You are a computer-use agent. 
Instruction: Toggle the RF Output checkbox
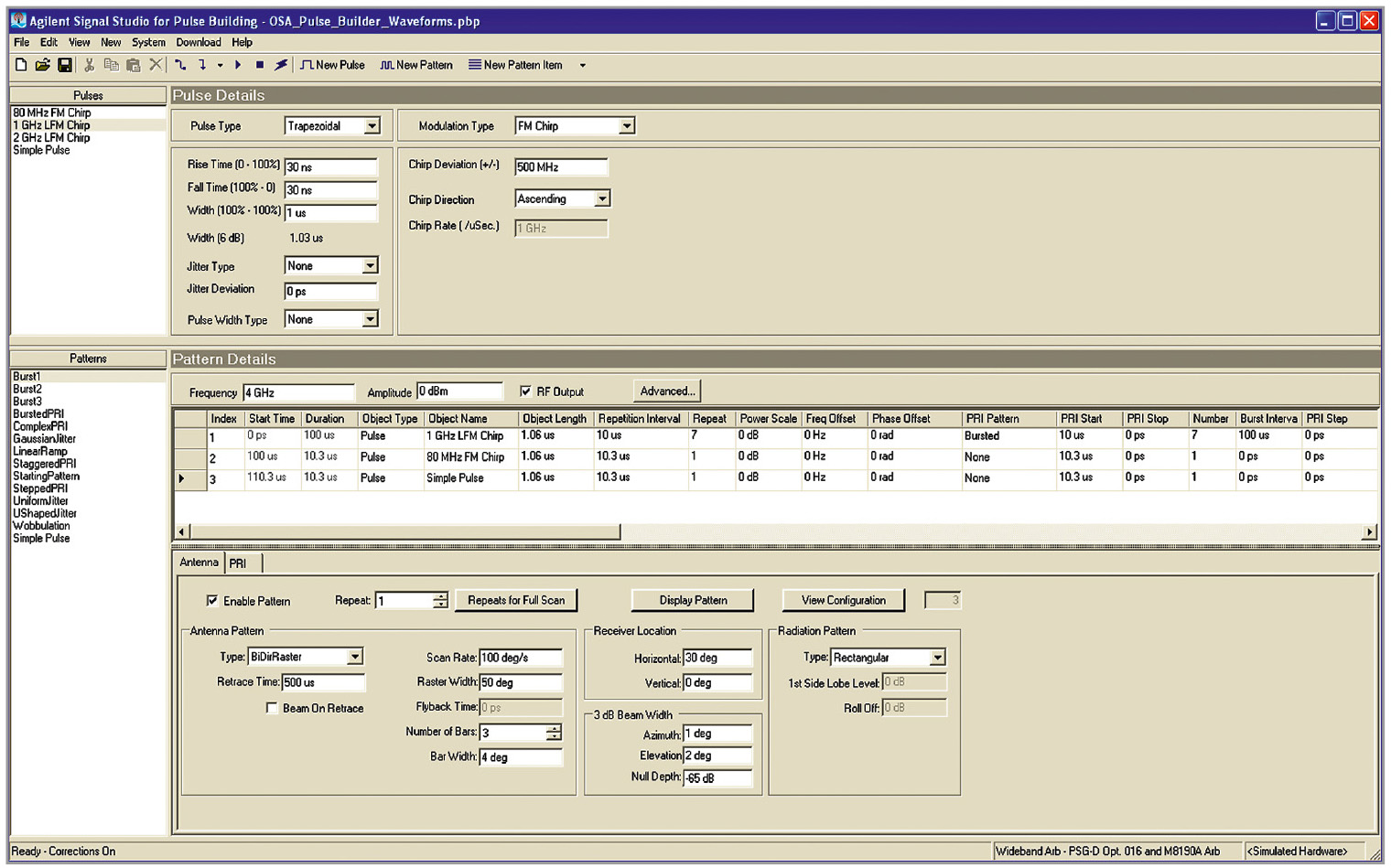click(x=525, y=391)
